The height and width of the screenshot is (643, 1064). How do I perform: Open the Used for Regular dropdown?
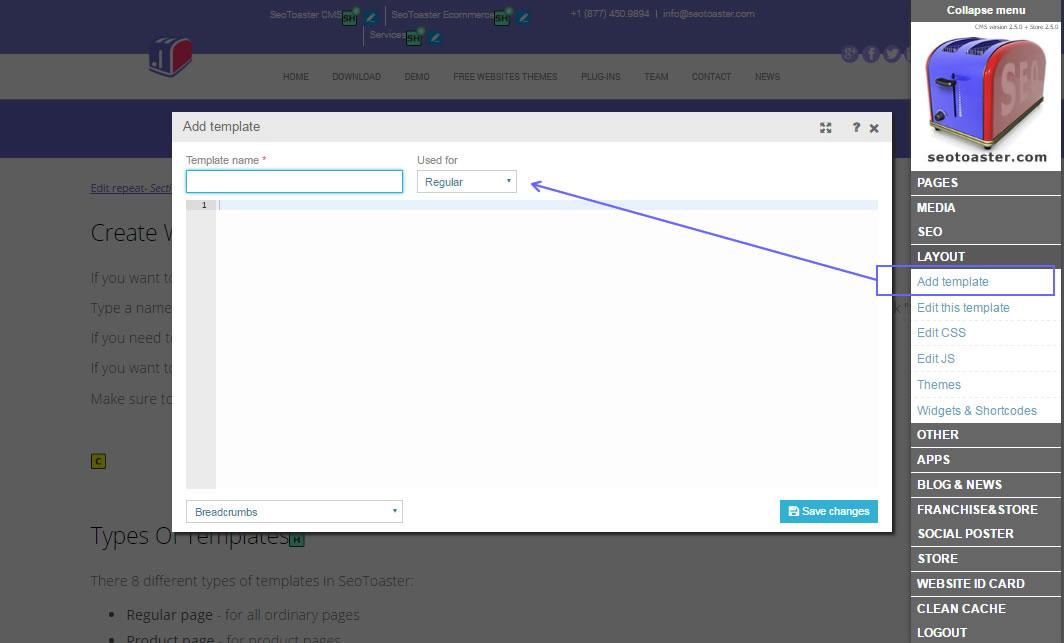[x=466, y=182]
